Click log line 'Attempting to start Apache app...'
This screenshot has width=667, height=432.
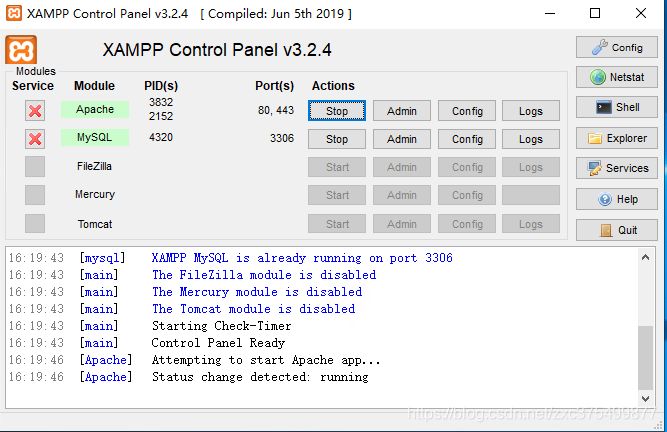point(266,360)
